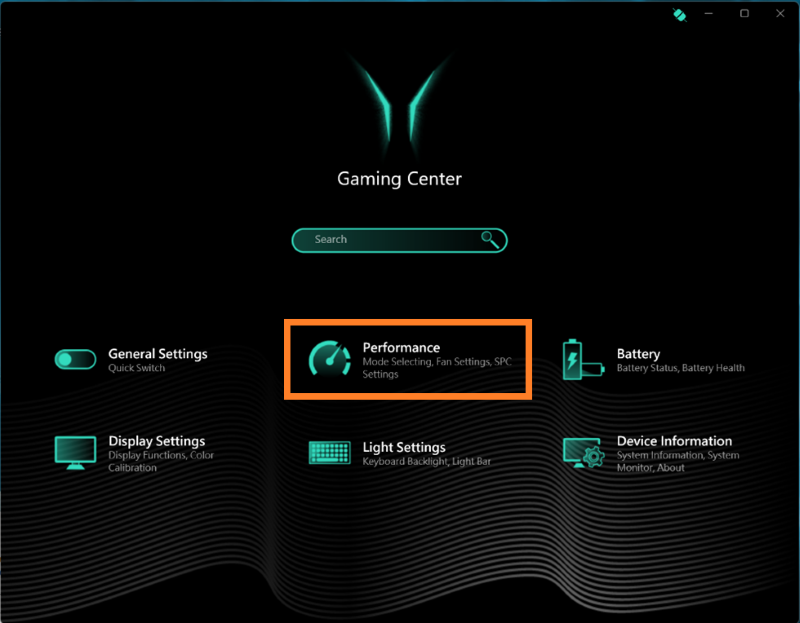Image resolution: width=800 pixels, height=623 pixels.
Task: Maximize the Gaming Center window
Action: click(744, 14)
